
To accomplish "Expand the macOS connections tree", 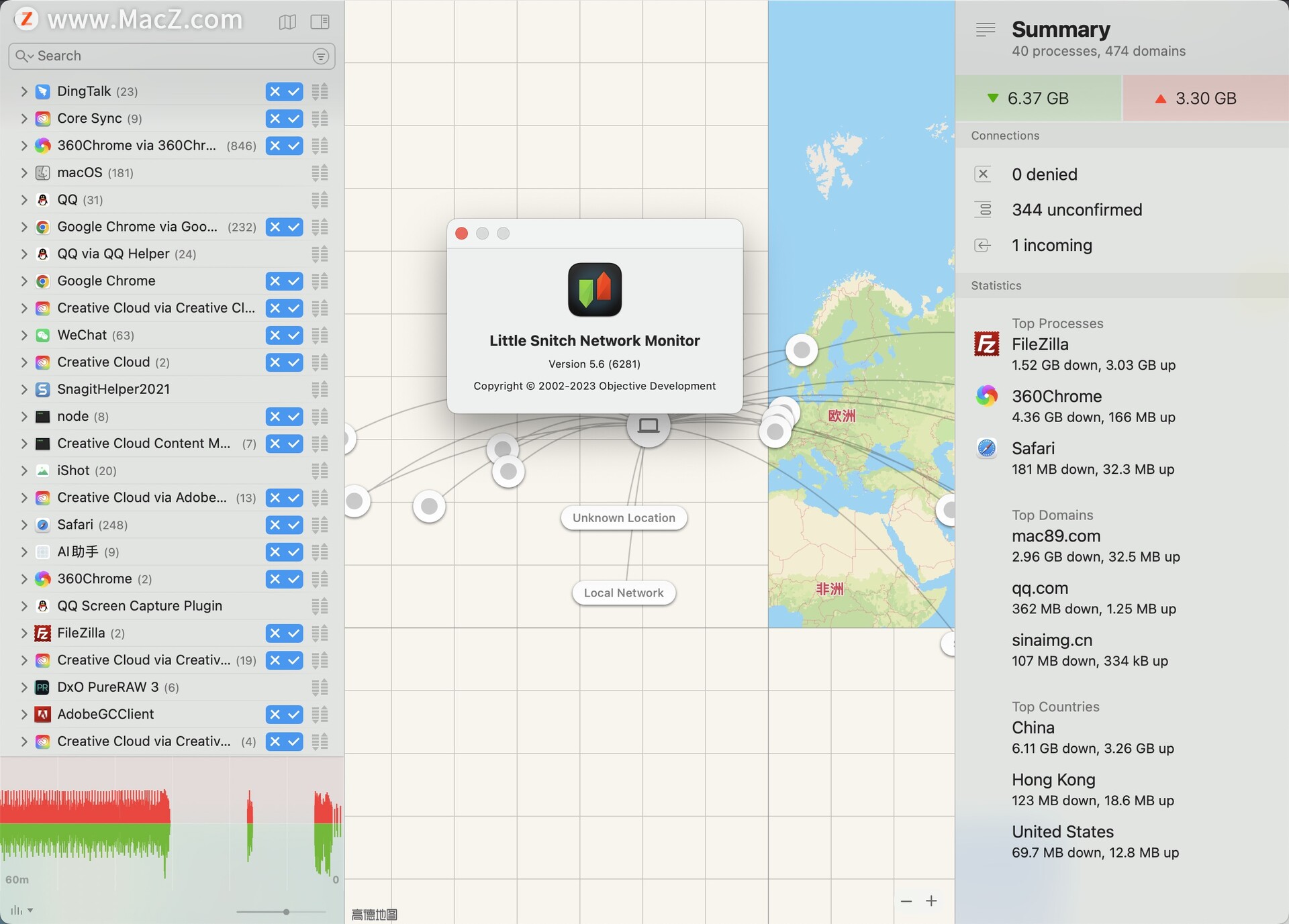I will click(24, 172).
